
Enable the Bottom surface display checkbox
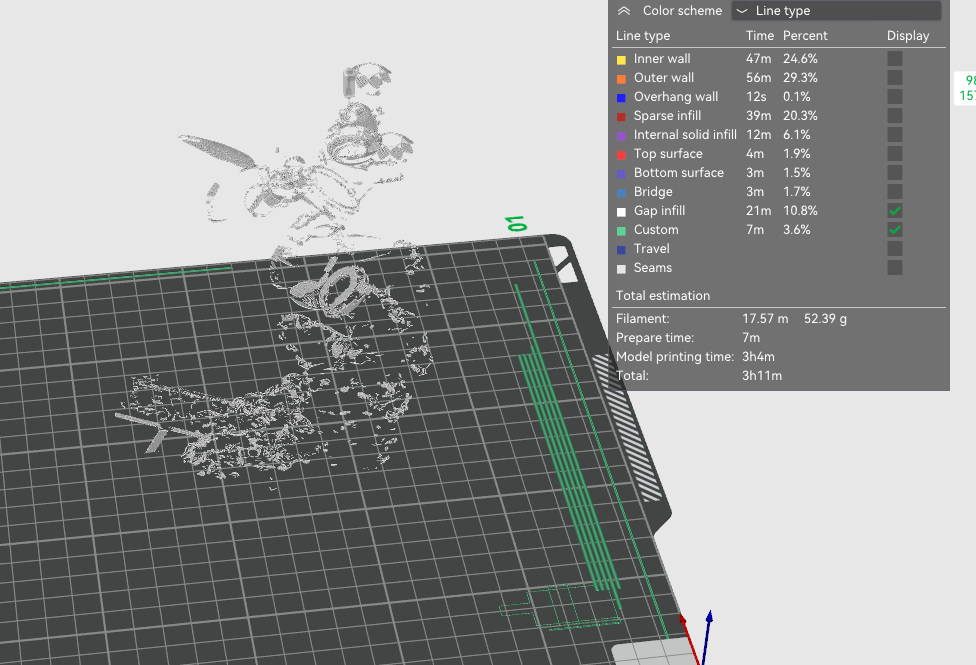pyautogui.click(x=894, y=172)
